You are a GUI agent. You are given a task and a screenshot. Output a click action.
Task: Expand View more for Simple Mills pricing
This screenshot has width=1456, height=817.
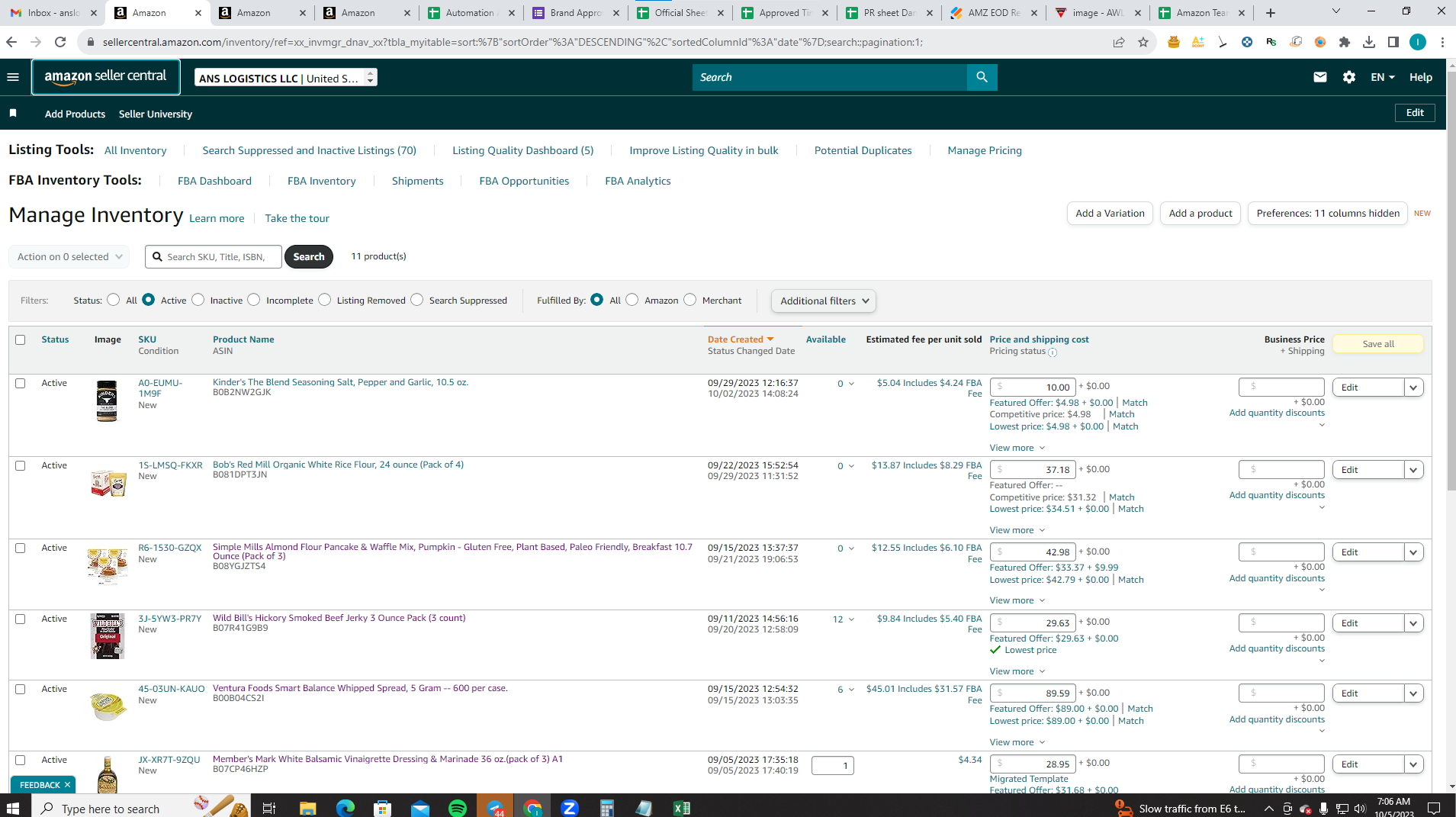[1017, 600]
